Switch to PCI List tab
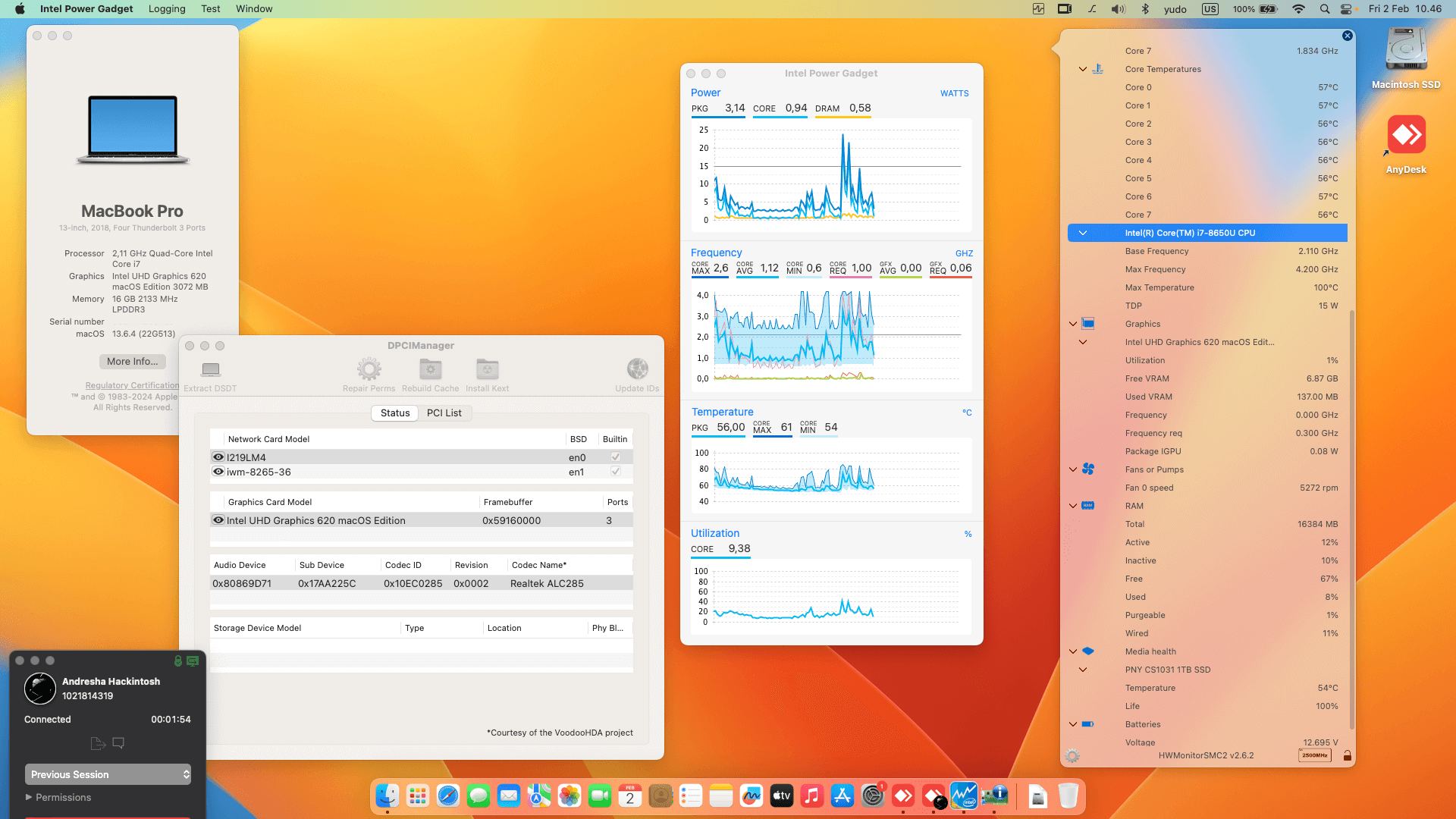Viewport: 1456px width, 819px height. click(x=444, y=413)
